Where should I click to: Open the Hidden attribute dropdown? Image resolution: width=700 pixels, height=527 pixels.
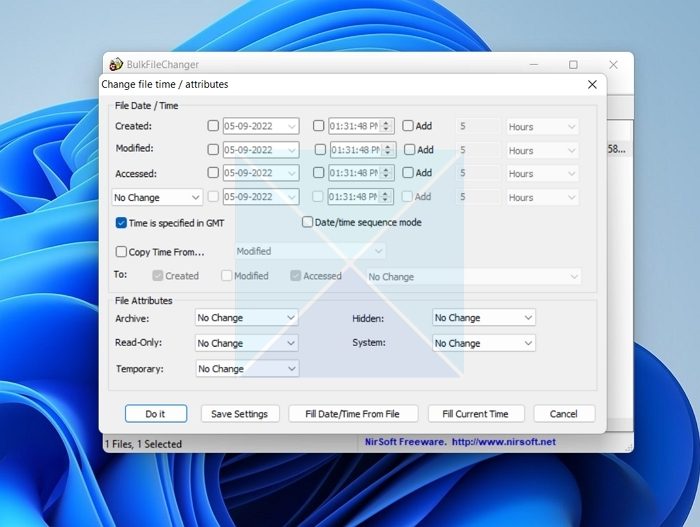tap(484, 318)
